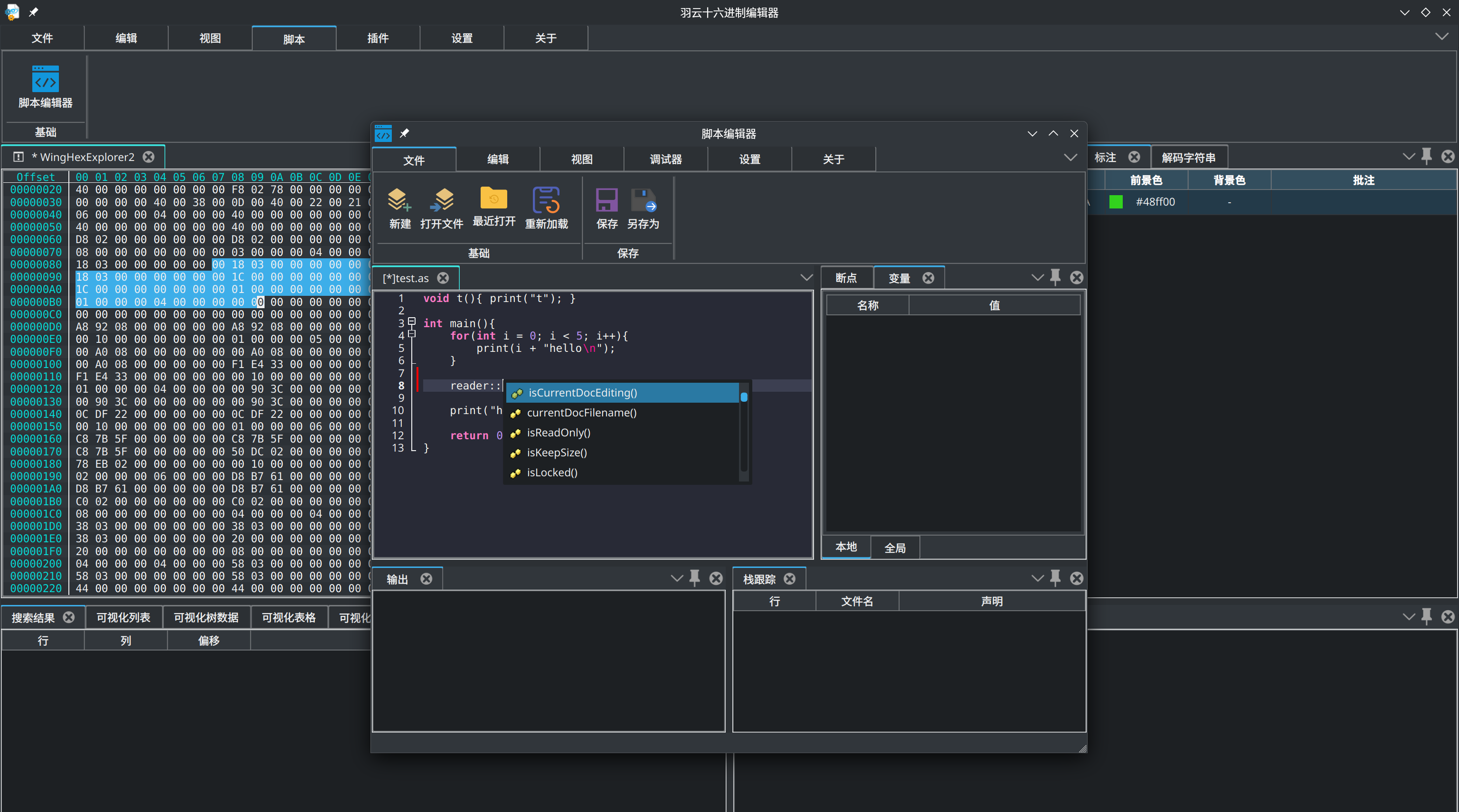The image size is (1459, 812).
Task: Switch to the 插件 plugin ribbon tab
Action: pos(378,38)
